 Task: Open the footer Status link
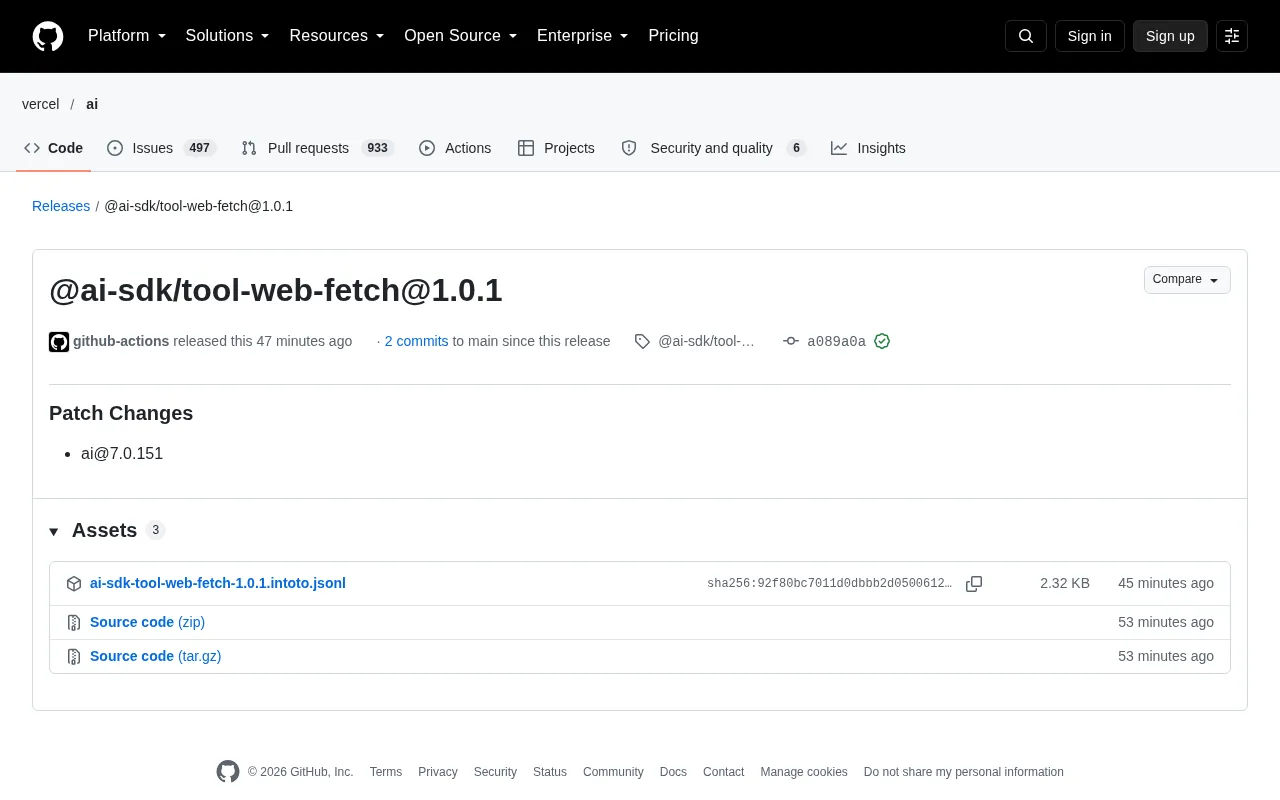(x=550, y=772)
